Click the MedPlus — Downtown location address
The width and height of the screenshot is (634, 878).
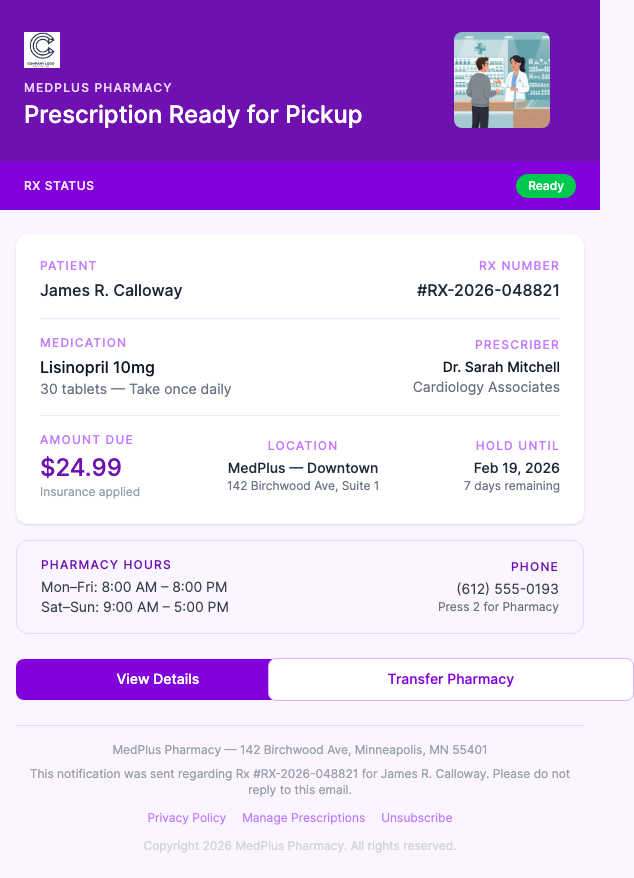pos(302,468)
